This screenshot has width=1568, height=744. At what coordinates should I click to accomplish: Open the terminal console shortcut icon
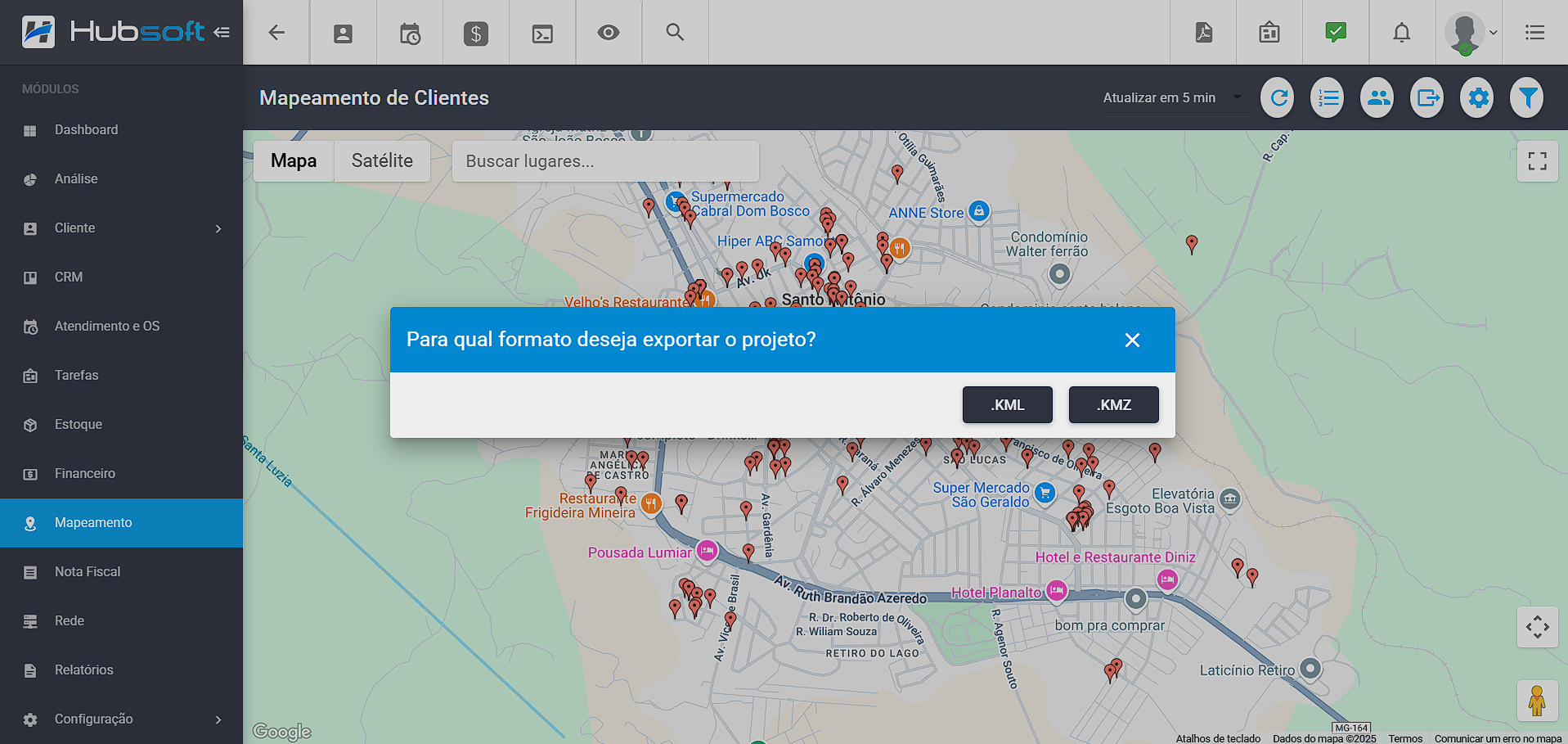pyautogui.click(x=542, y=33)
